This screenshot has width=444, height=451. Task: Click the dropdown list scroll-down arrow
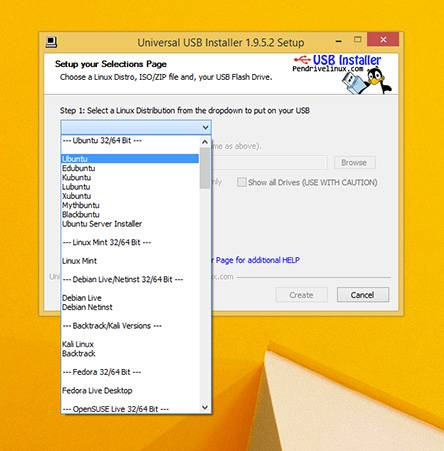205,407
